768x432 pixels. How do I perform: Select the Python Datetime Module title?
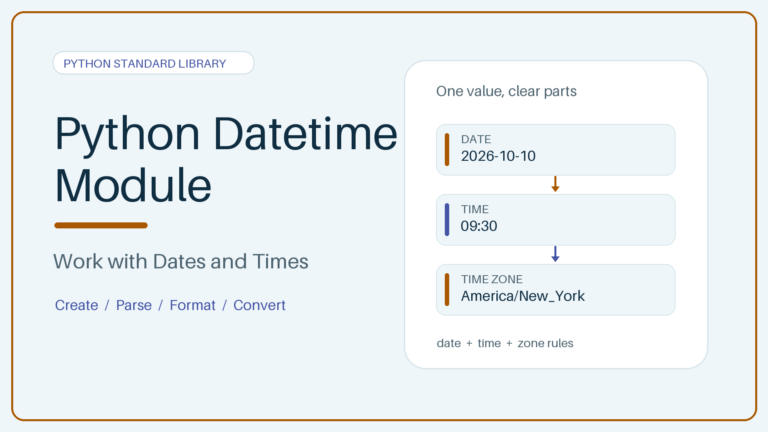[x=226, y=159]
